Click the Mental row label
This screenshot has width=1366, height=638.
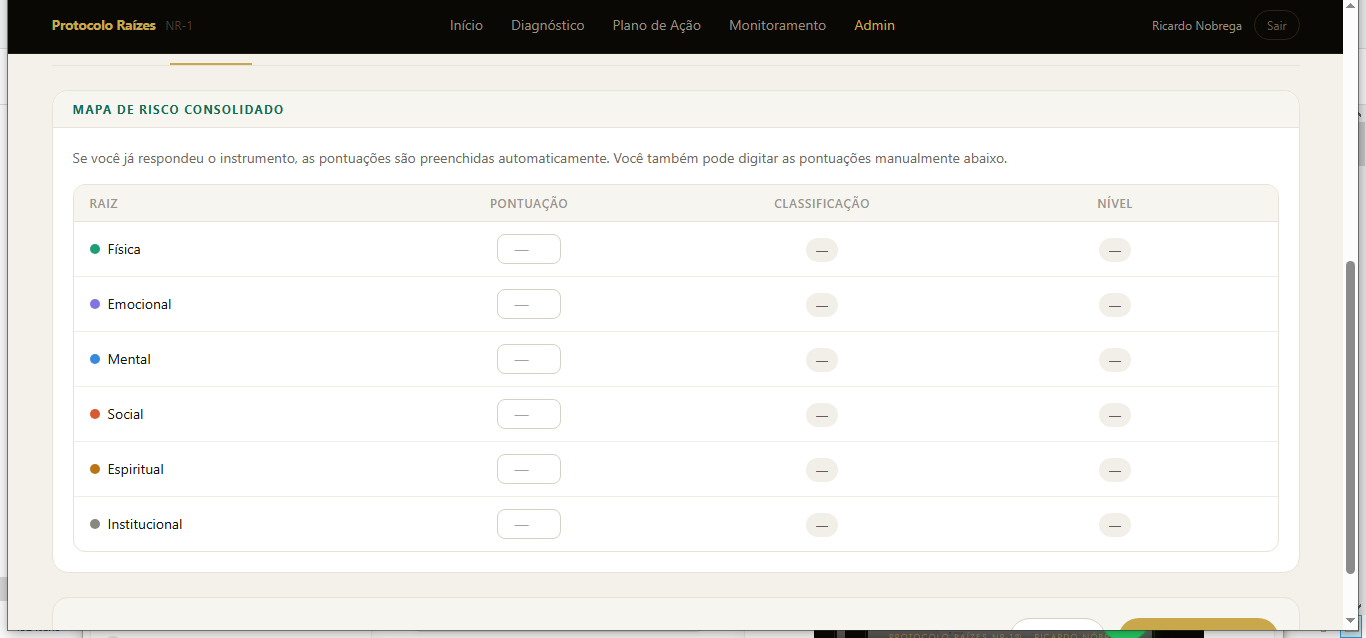tap(129, 359)
